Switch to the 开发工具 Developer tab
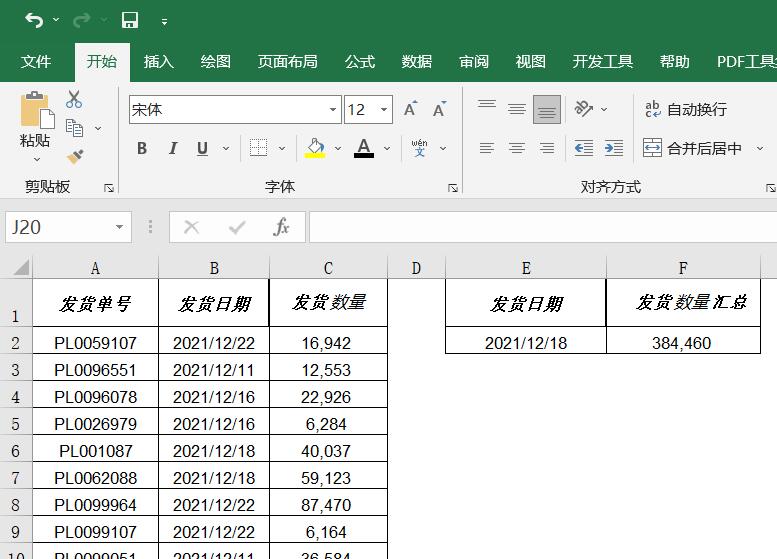 (603, 61)
